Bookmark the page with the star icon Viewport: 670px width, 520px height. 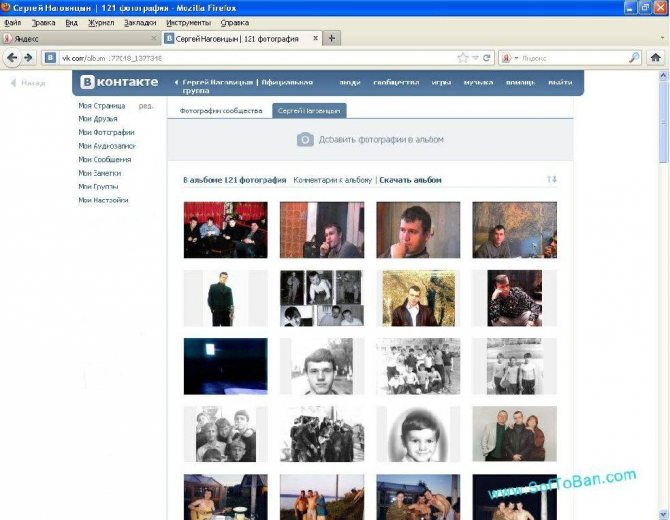click(462, 58)
